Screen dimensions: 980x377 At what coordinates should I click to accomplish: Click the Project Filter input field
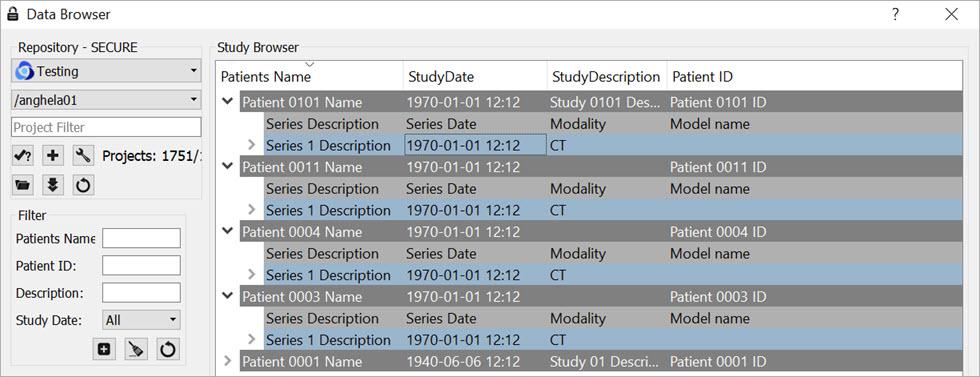pos(106,127)
